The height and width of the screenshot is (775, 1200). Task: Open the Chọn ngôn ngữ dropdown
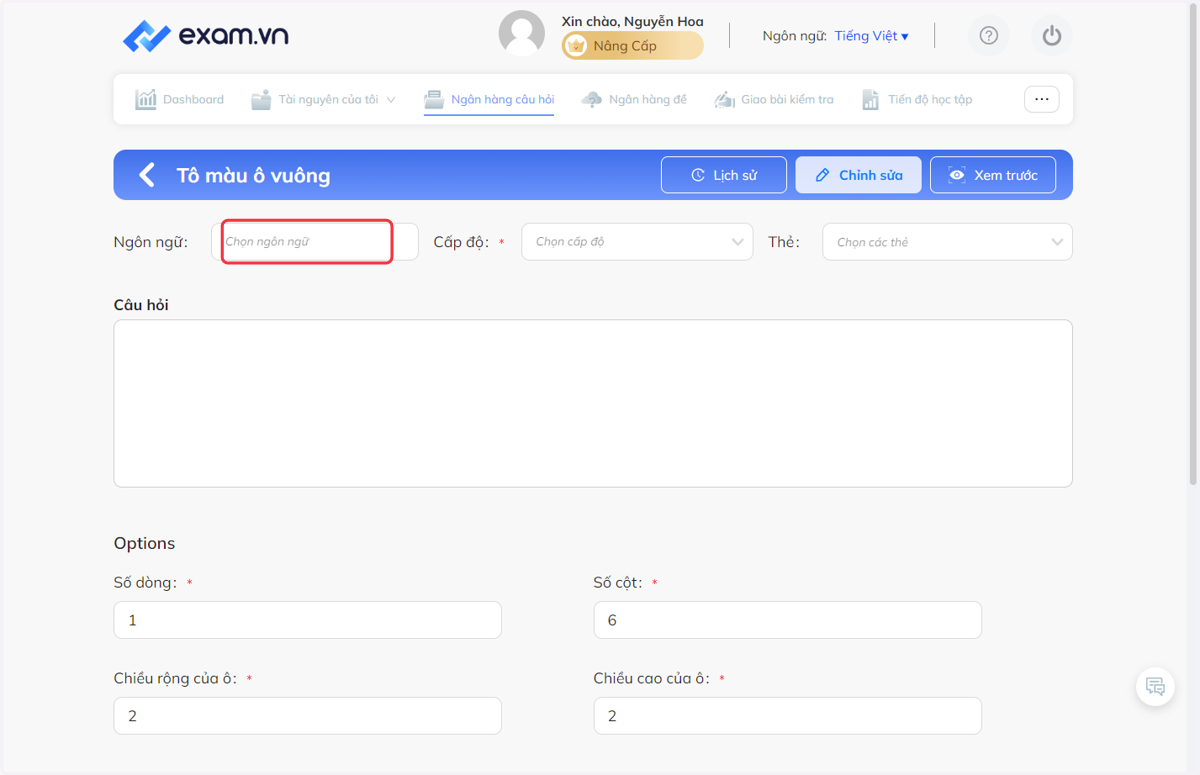(x=315, y=242)
